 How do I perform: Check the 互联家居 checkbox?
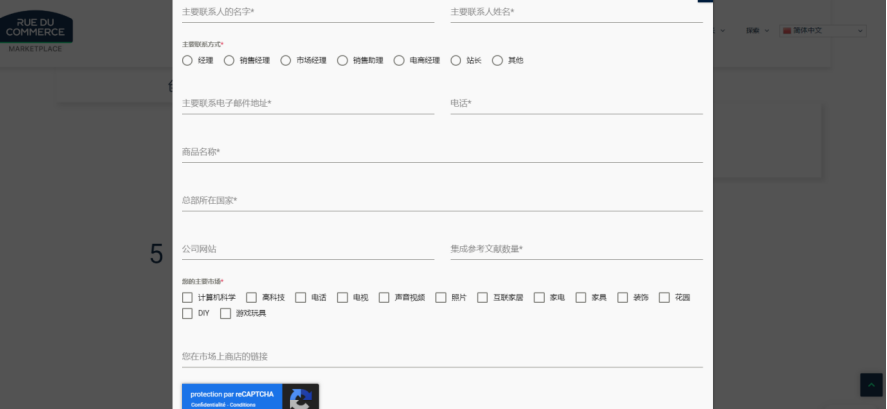coord(483,298)
